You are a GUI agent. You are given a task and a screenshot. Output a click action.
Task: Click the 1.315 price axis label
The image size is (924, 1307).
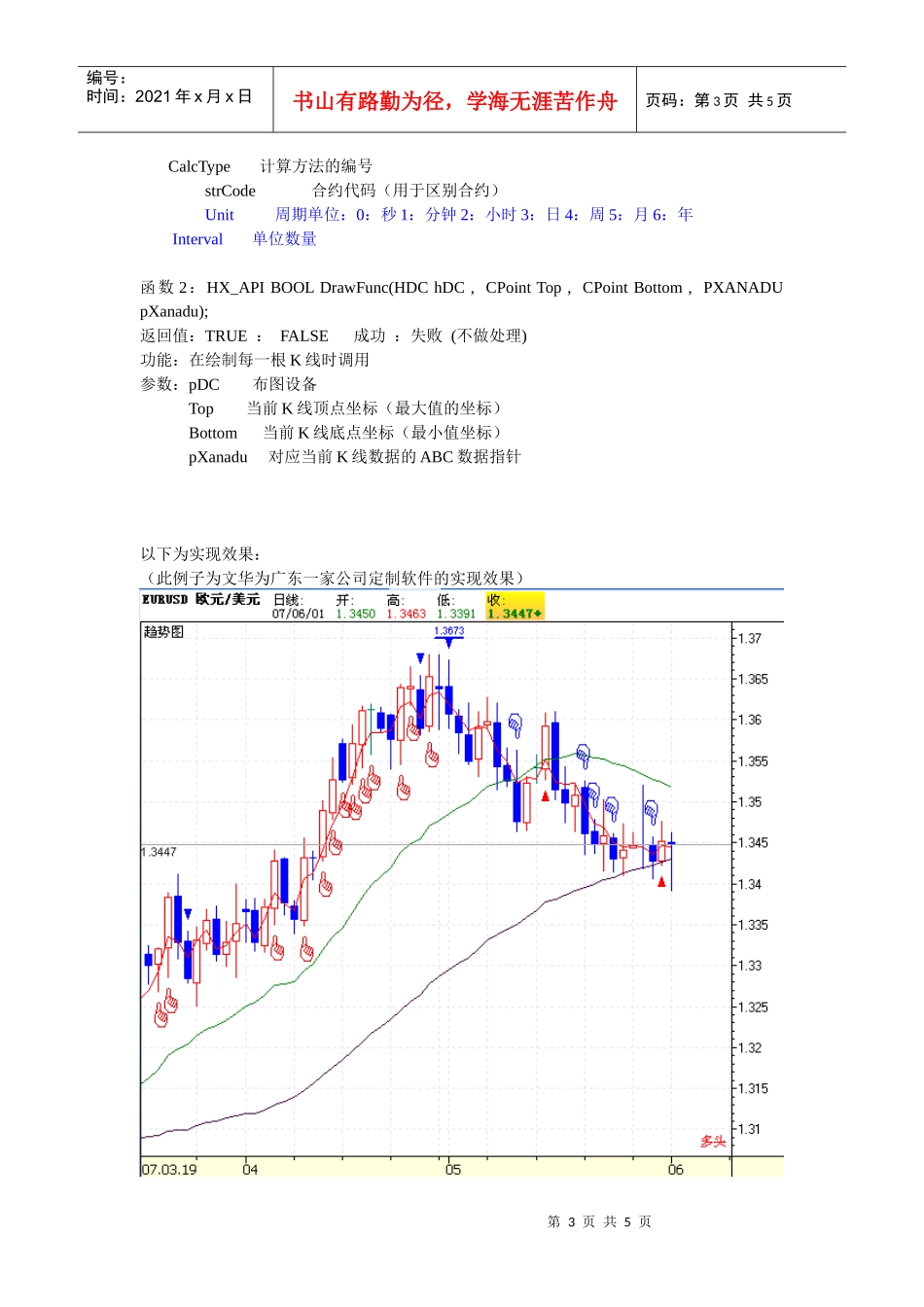click(x=752, y=1088)
